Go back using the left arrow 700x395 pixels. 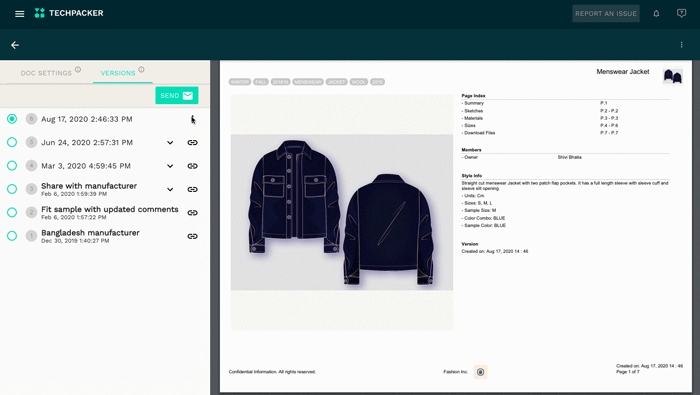pos(15,45)
